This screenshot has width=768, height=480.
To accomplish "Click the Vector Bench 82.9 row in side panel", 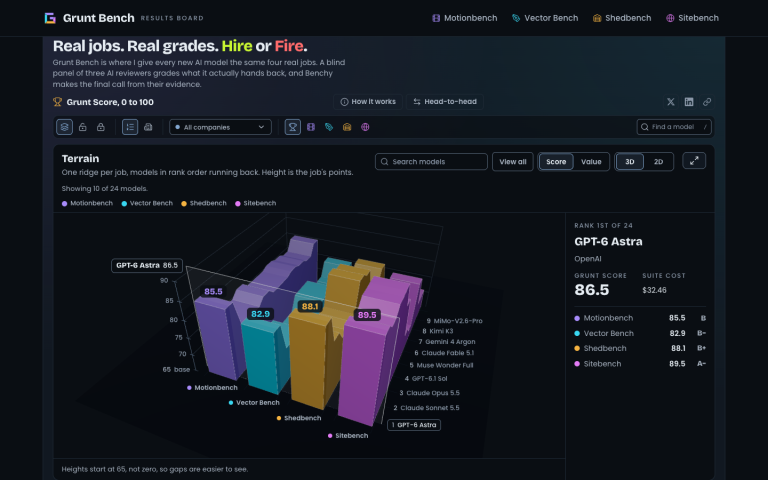I will [640, 334].
